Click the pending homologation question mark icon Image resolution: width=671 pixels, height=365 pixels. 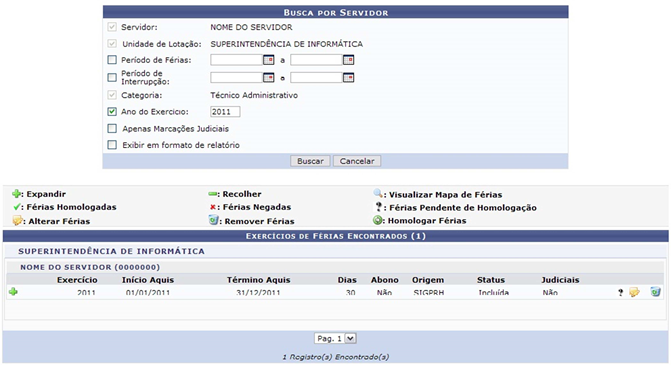(621, 293)
